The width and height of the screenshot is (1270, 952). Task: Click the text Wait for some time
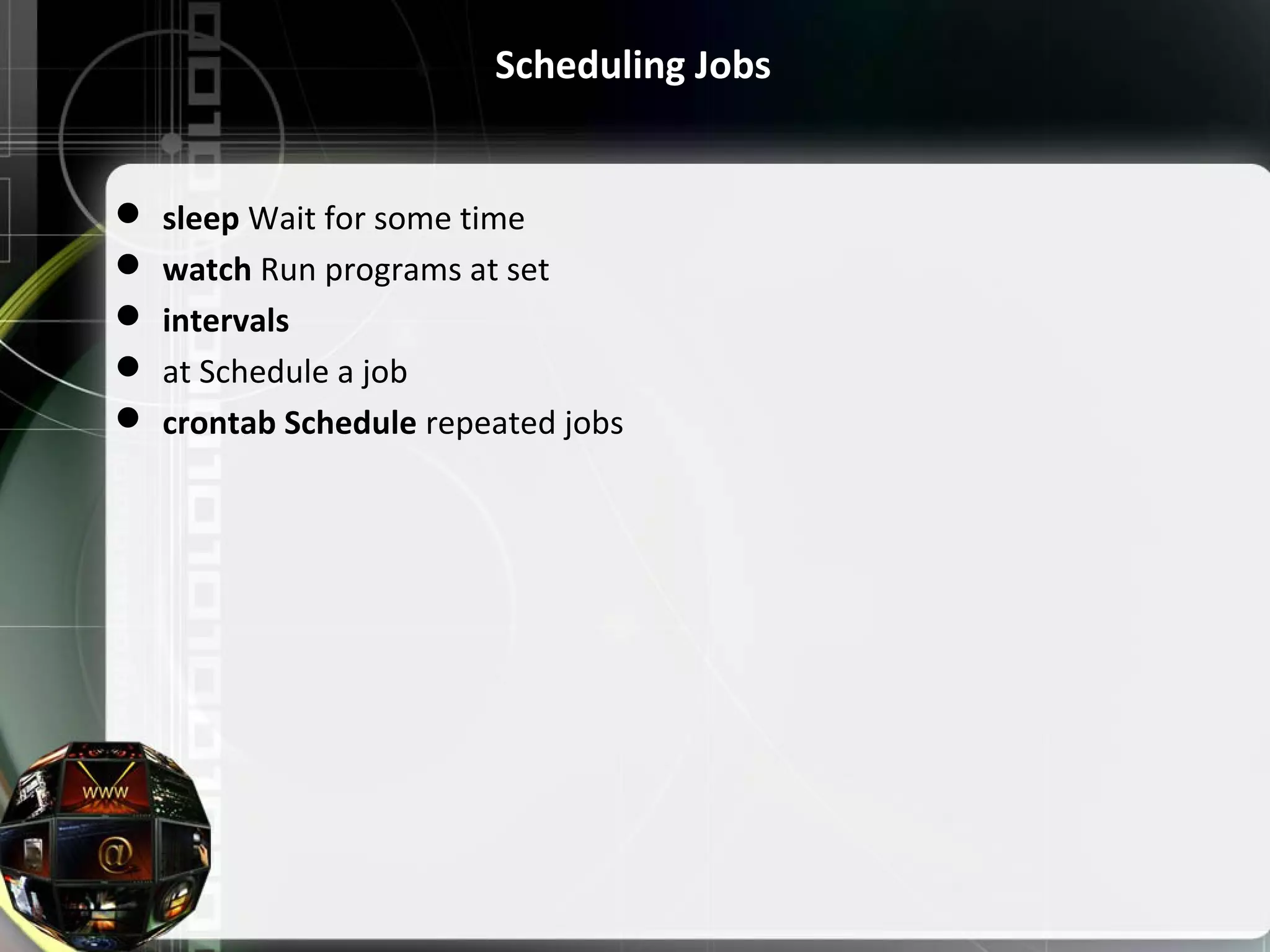386,219
